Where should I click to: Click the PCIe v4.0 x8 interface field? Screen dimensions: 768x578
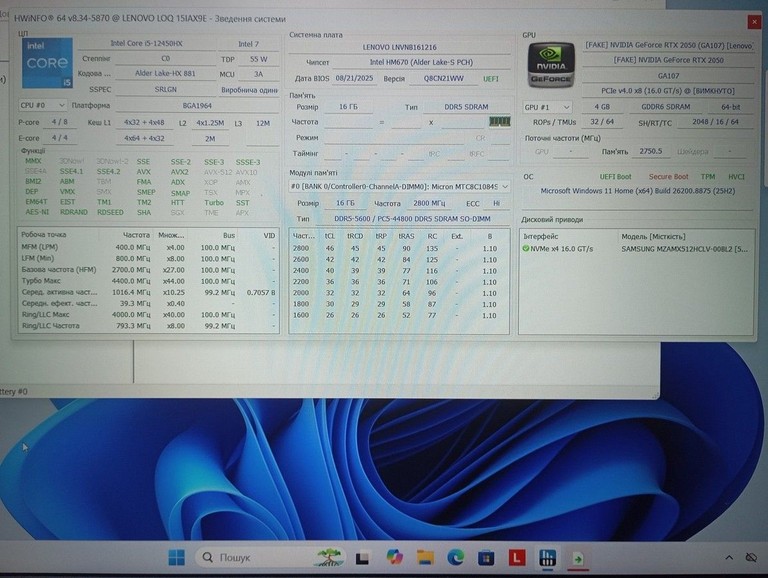tap(668, 91)
